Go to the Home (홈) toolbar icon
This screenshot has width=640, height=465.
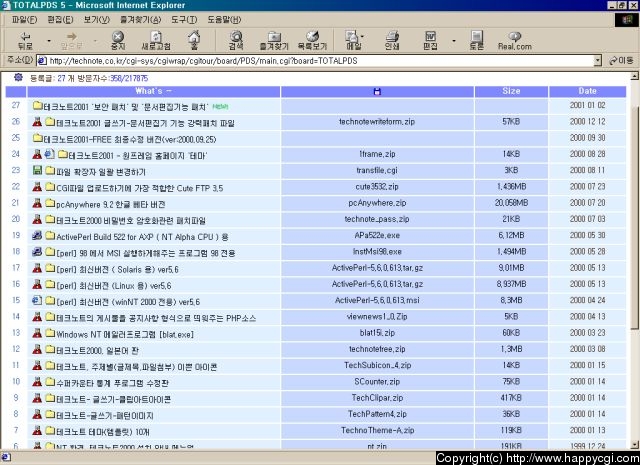(194, 40)
